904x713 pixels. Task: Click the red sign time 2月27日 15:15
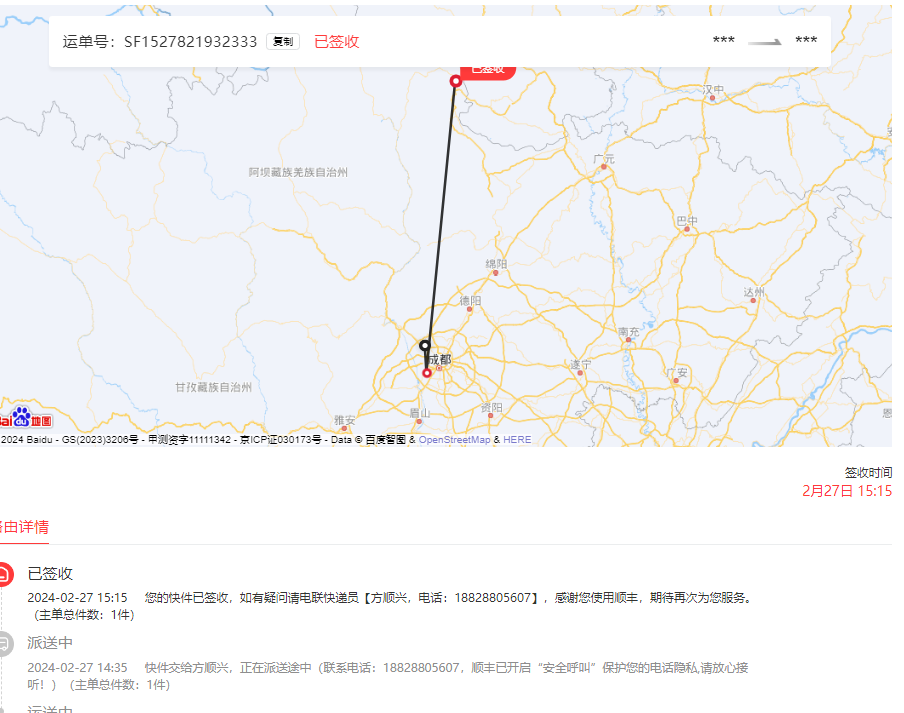click(847, 491)
